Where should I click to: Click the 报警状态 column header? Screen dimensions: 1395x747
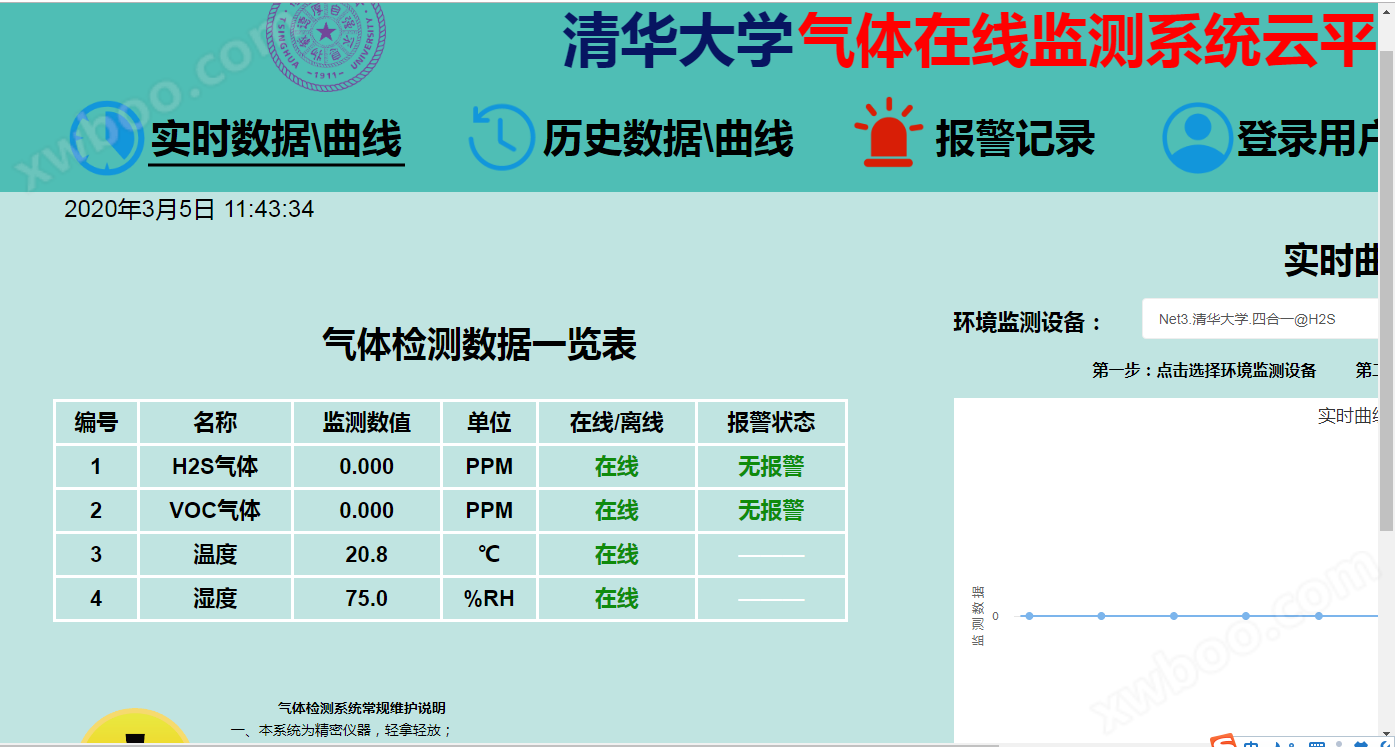point(771,423)
